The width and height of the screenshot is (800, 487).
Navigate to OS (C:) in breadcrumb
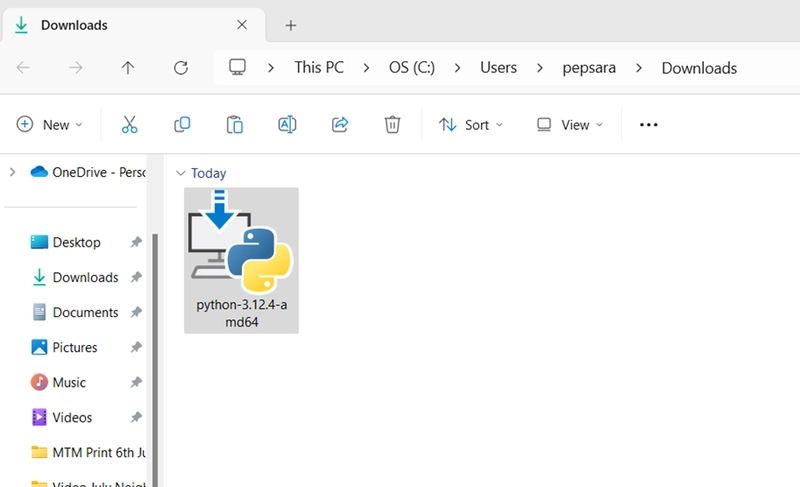tap(412, 67)
